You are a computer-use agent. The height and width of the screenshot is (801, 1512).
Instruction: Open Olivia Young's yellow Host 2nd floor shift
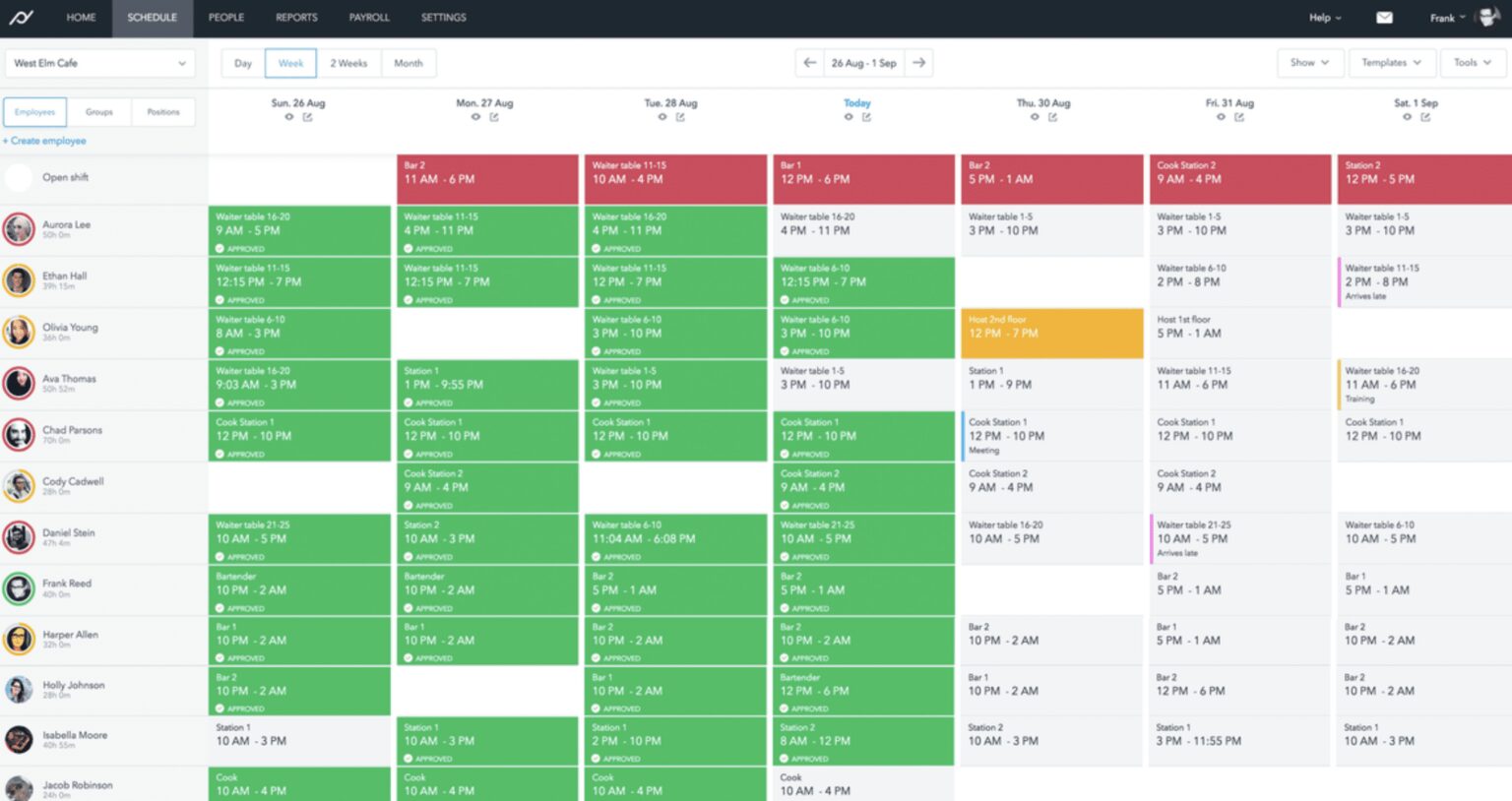(x=1052, y=333)
